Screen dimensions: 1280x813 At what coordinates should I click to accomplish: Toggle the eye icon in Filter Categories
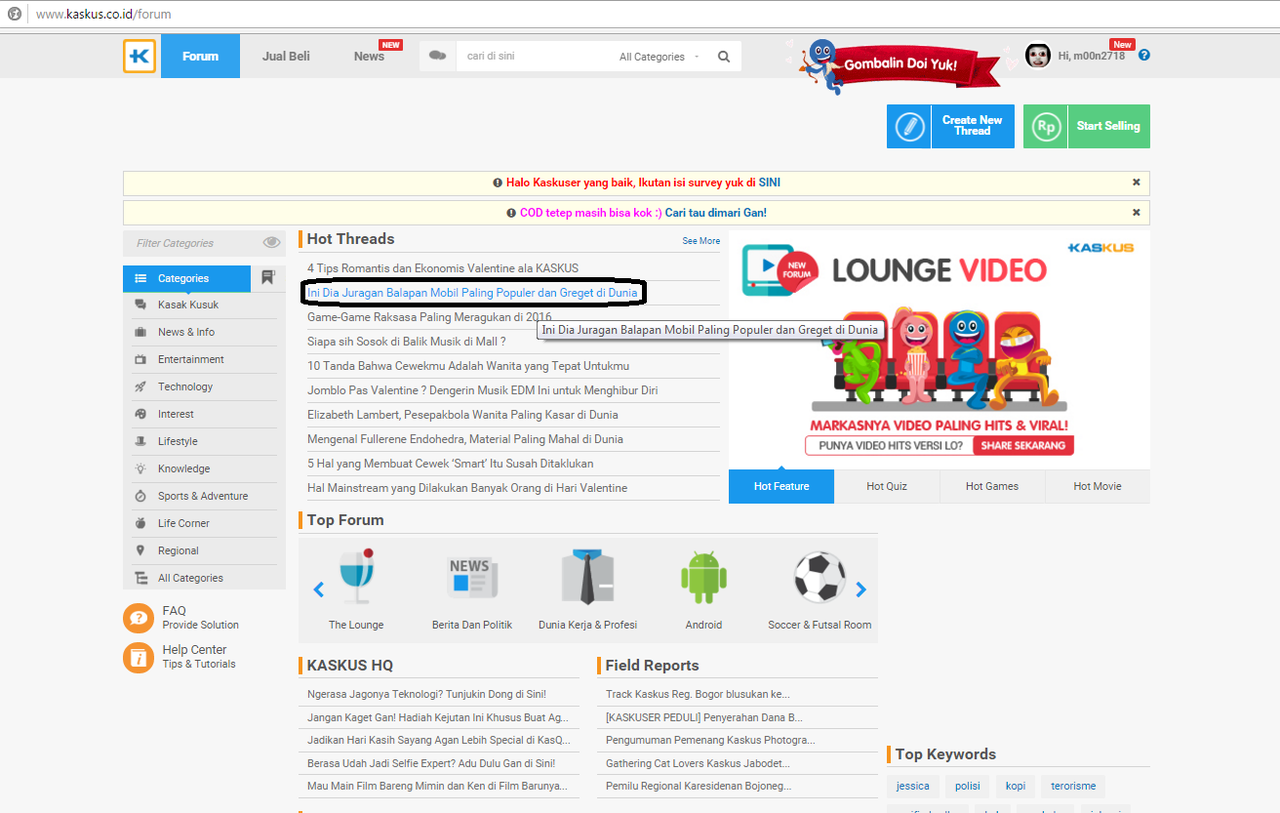tap(271, 243)
